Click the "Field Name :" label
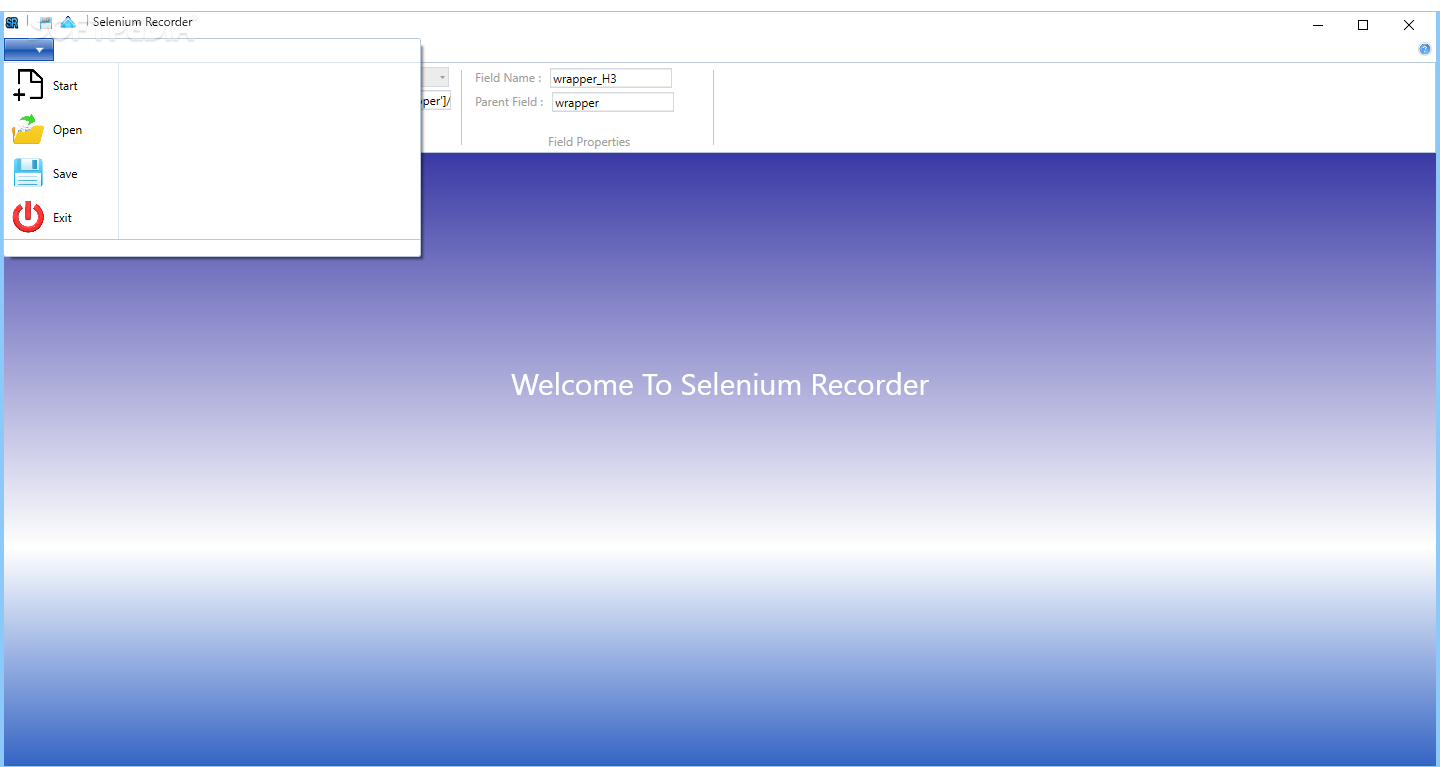 pyautogui.click(x=508, y=78)
